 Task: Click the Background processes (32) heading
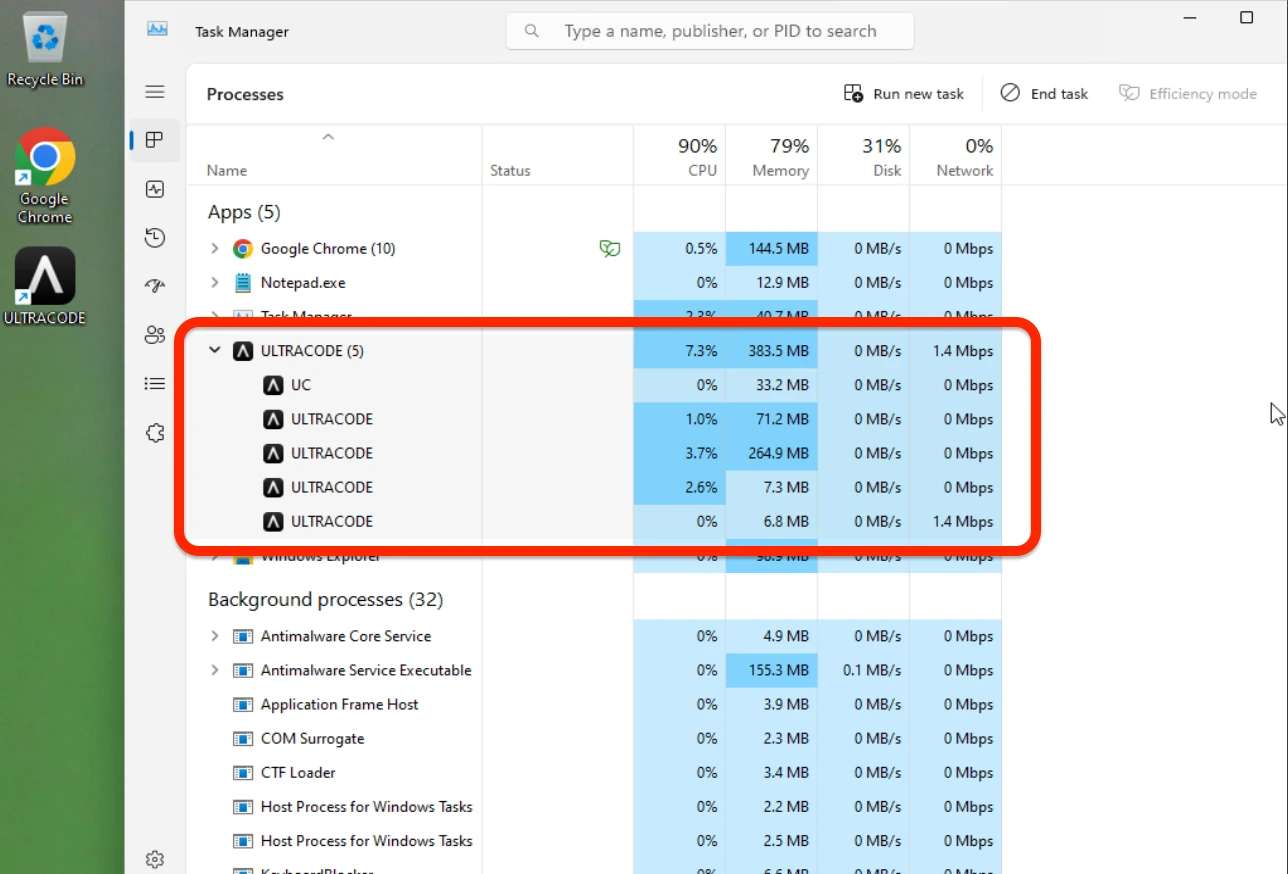(325, 600)
